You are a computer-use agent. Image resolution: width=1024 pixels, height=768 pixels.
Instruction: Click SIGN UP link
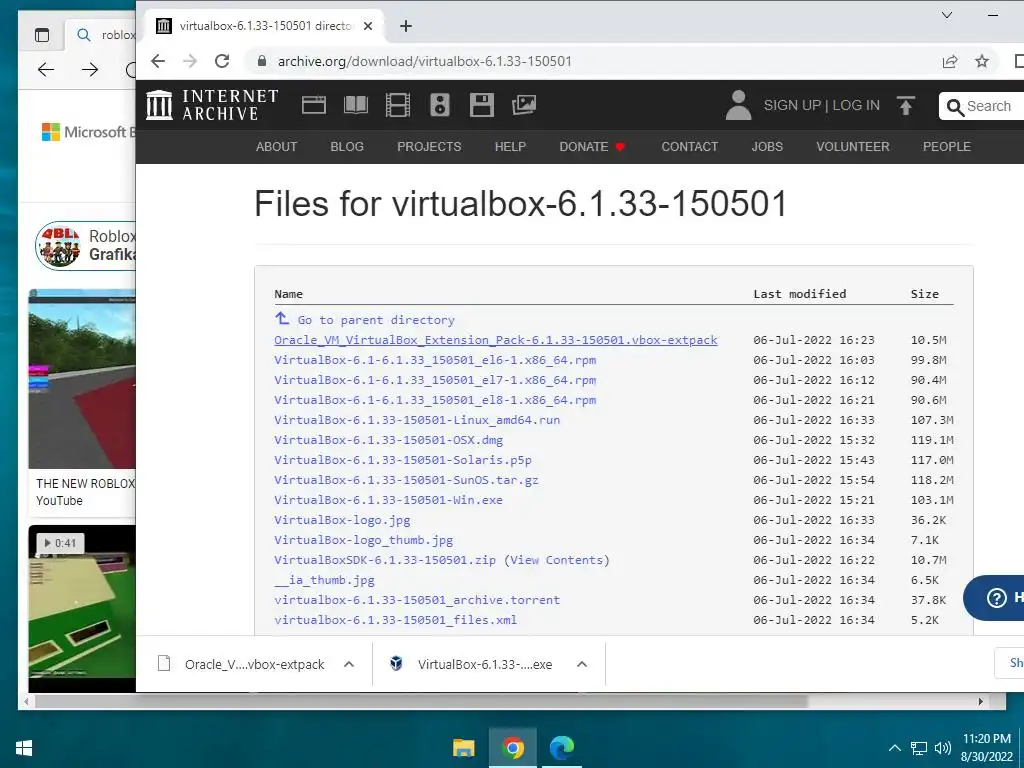coord(792,105)
